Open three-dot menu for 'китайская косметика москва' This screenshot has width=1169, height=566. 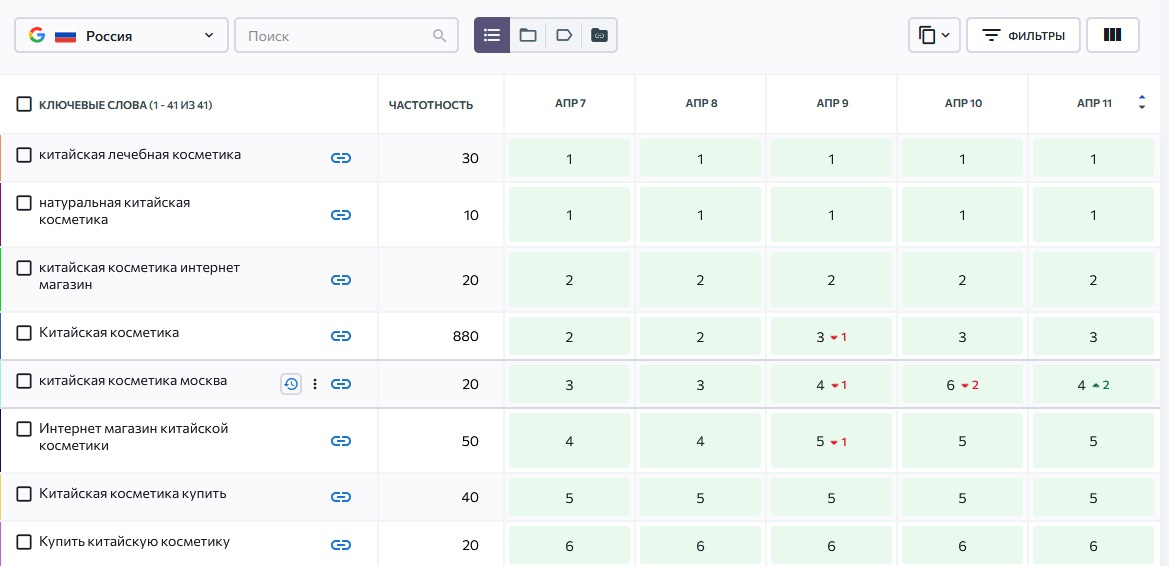[315, 384]
